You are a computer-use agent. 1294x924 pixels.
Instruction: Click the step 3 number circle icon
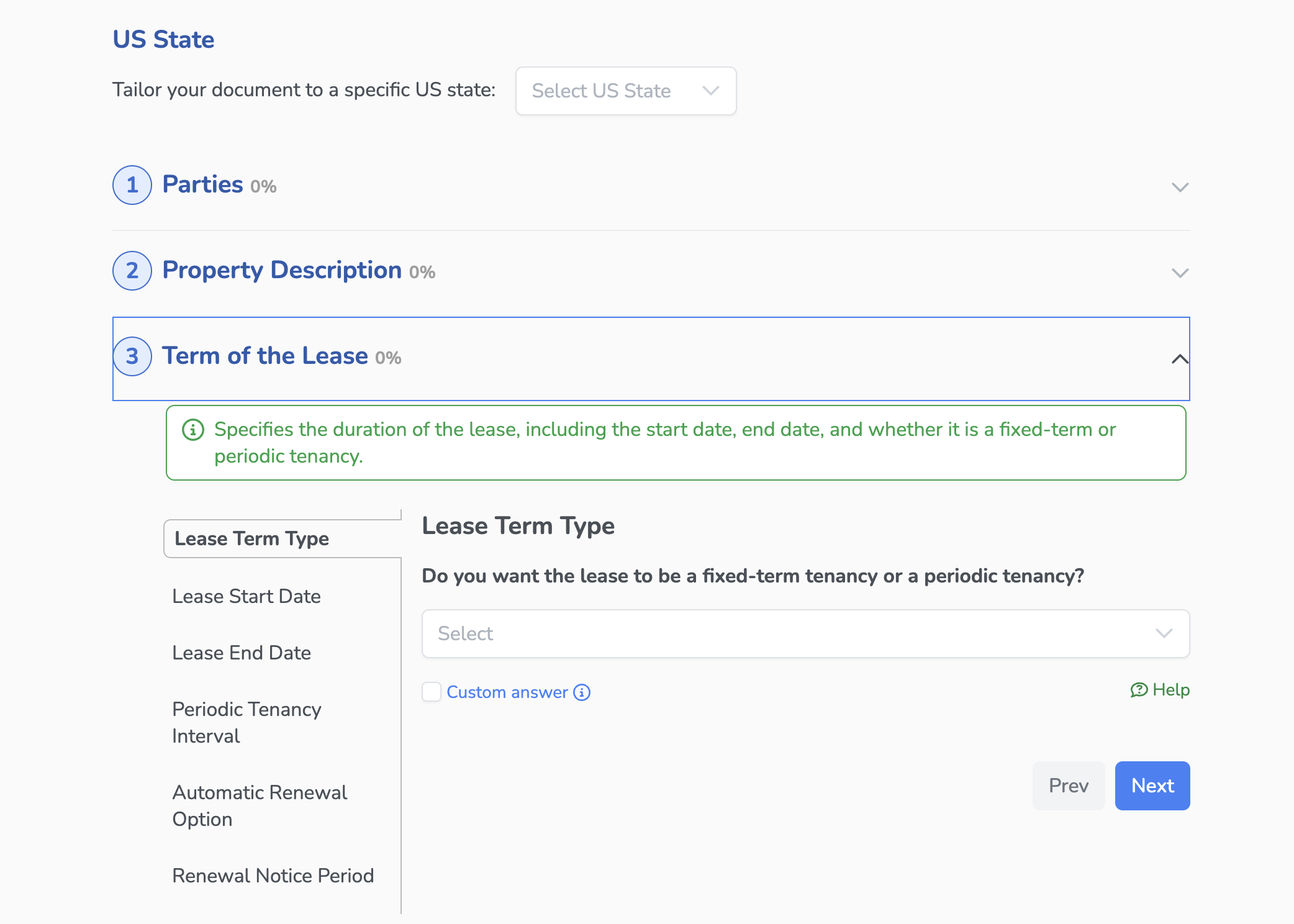click(x=132, y=356)
